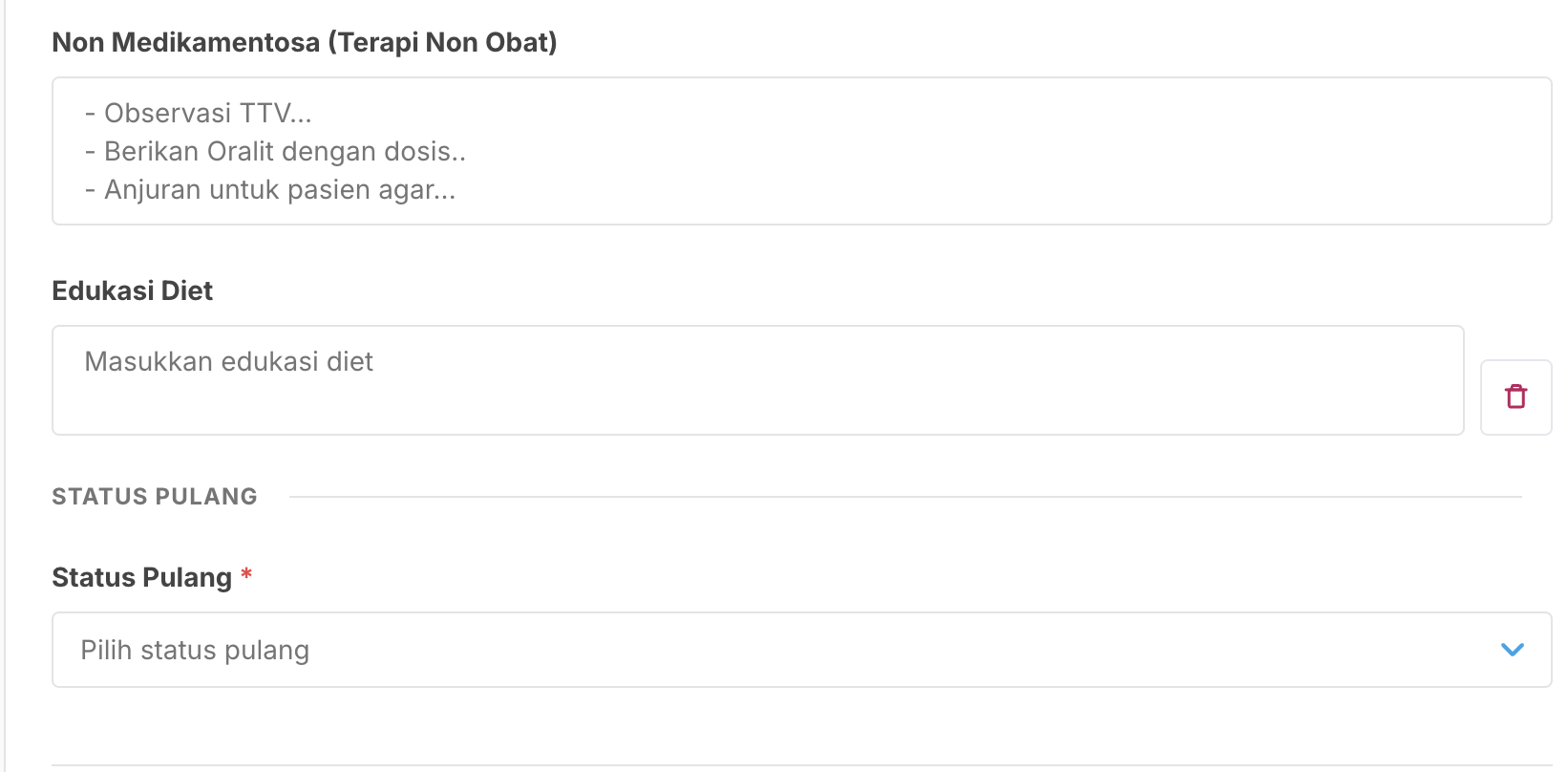Viewport: 1568px width, 772px height.
Task: Click the divider line beside STATUS PULANG heading
Action: [x=905, y=497]
